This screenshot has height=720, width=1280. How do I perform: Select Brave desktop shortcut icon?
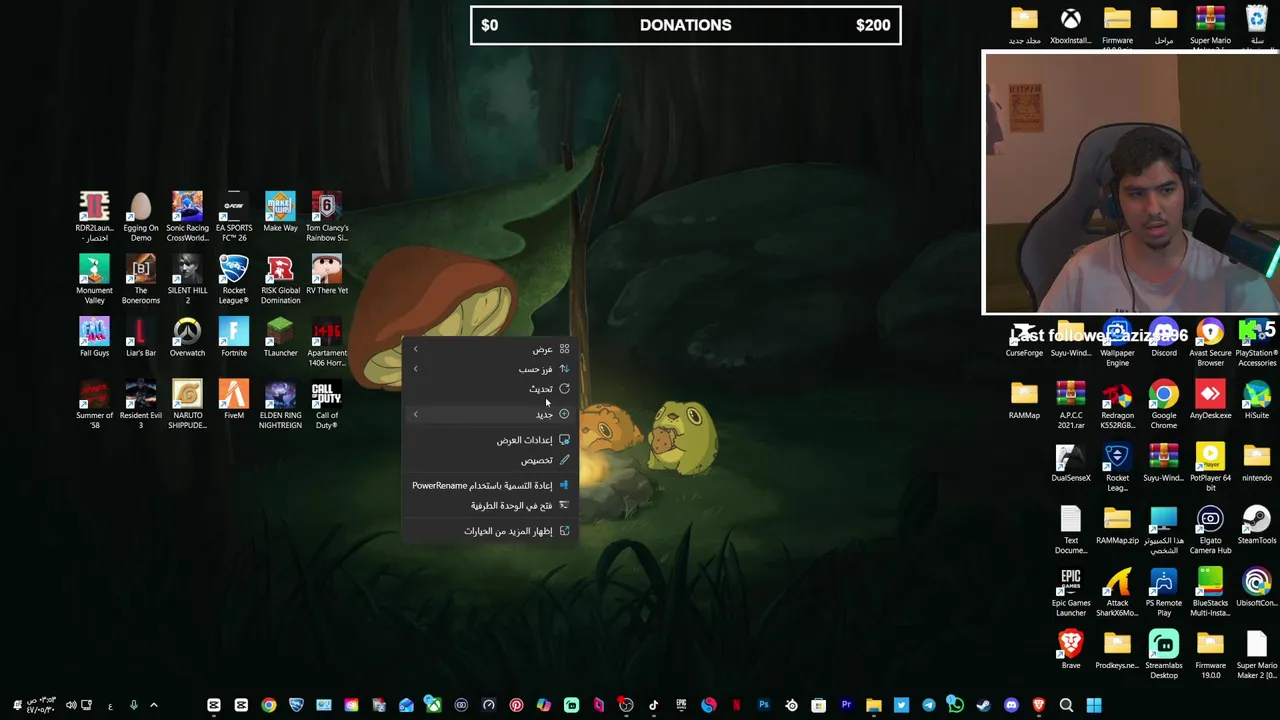[1070, 650]
